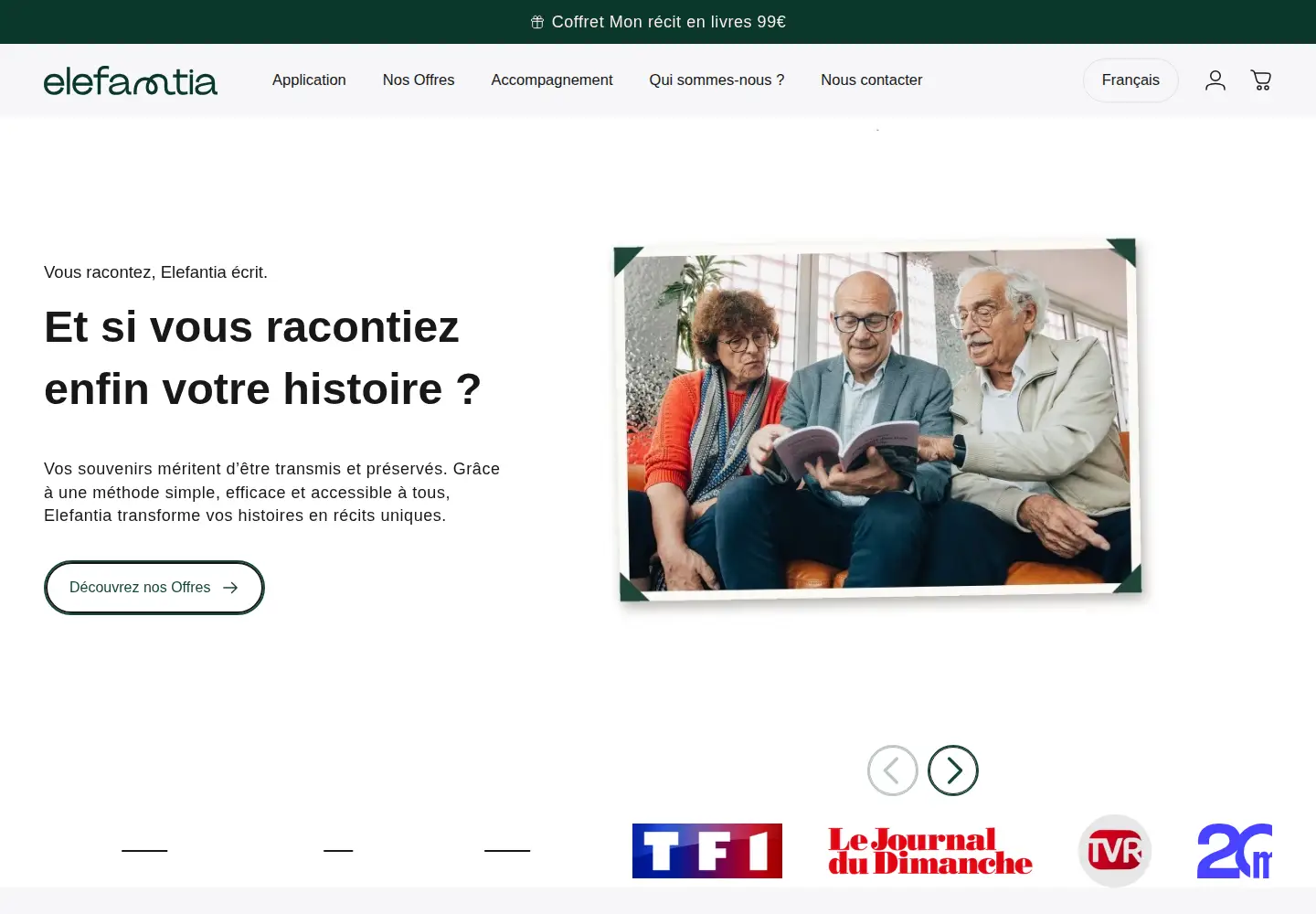
Task: Open the Application menu item
Action: [309, 80]
